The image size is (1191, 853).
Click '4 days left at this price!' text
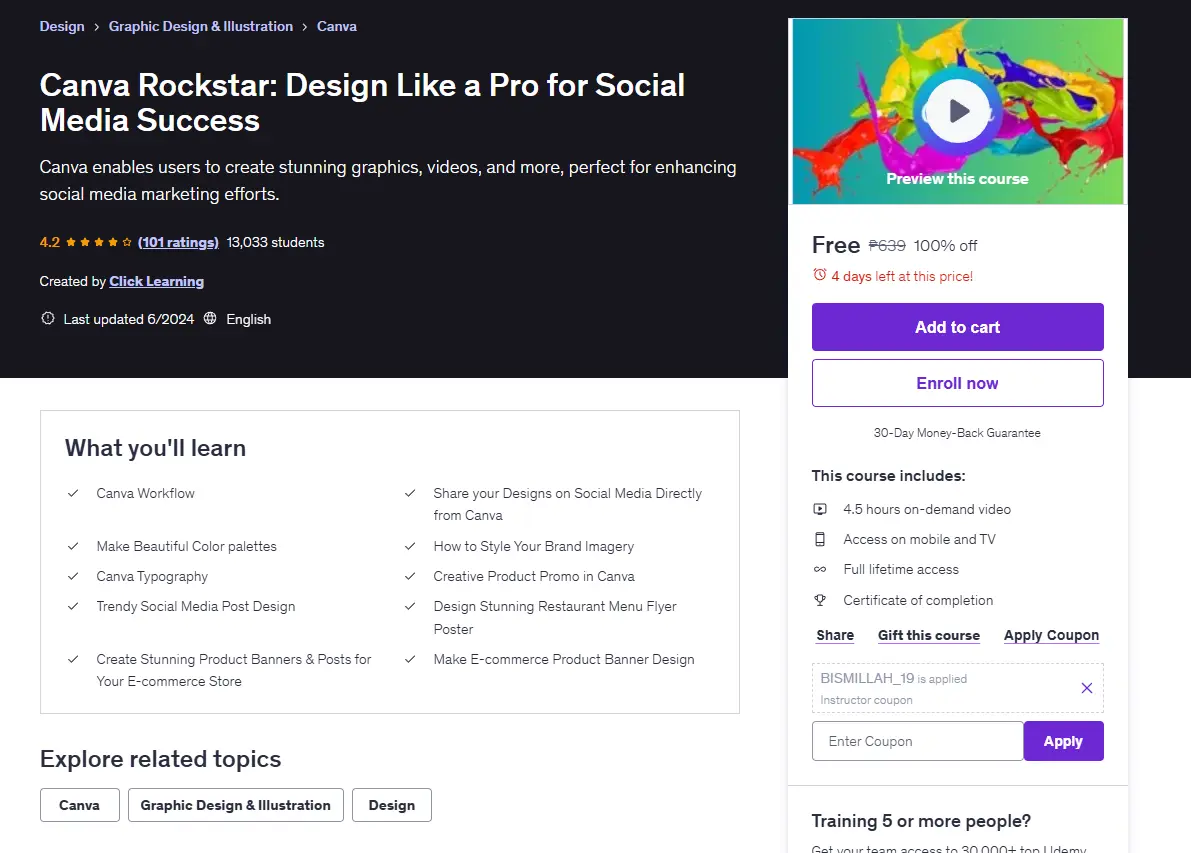point(902,276)
